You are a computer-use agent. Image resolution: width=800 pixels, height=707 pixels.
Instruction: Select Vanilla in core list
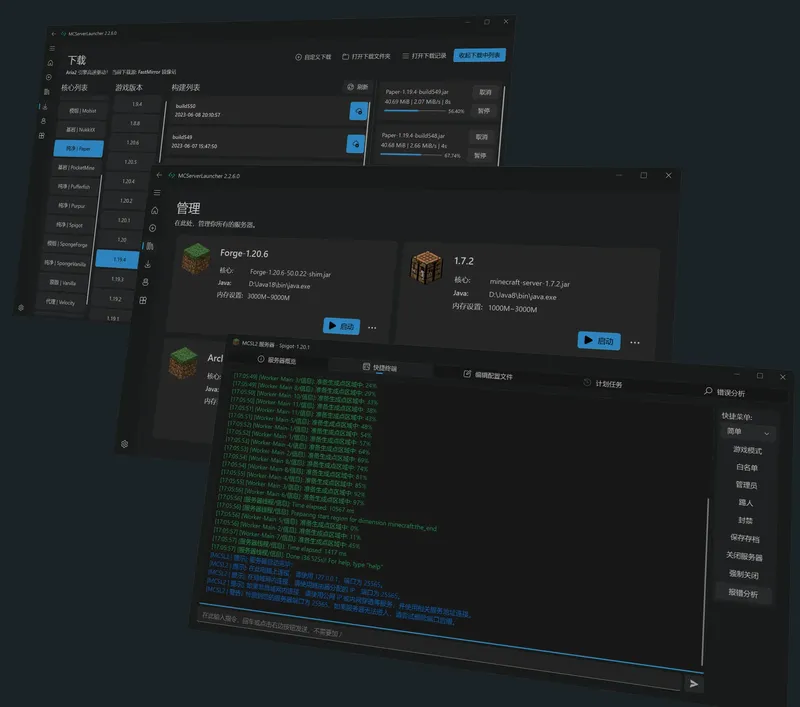pos(63,282)
